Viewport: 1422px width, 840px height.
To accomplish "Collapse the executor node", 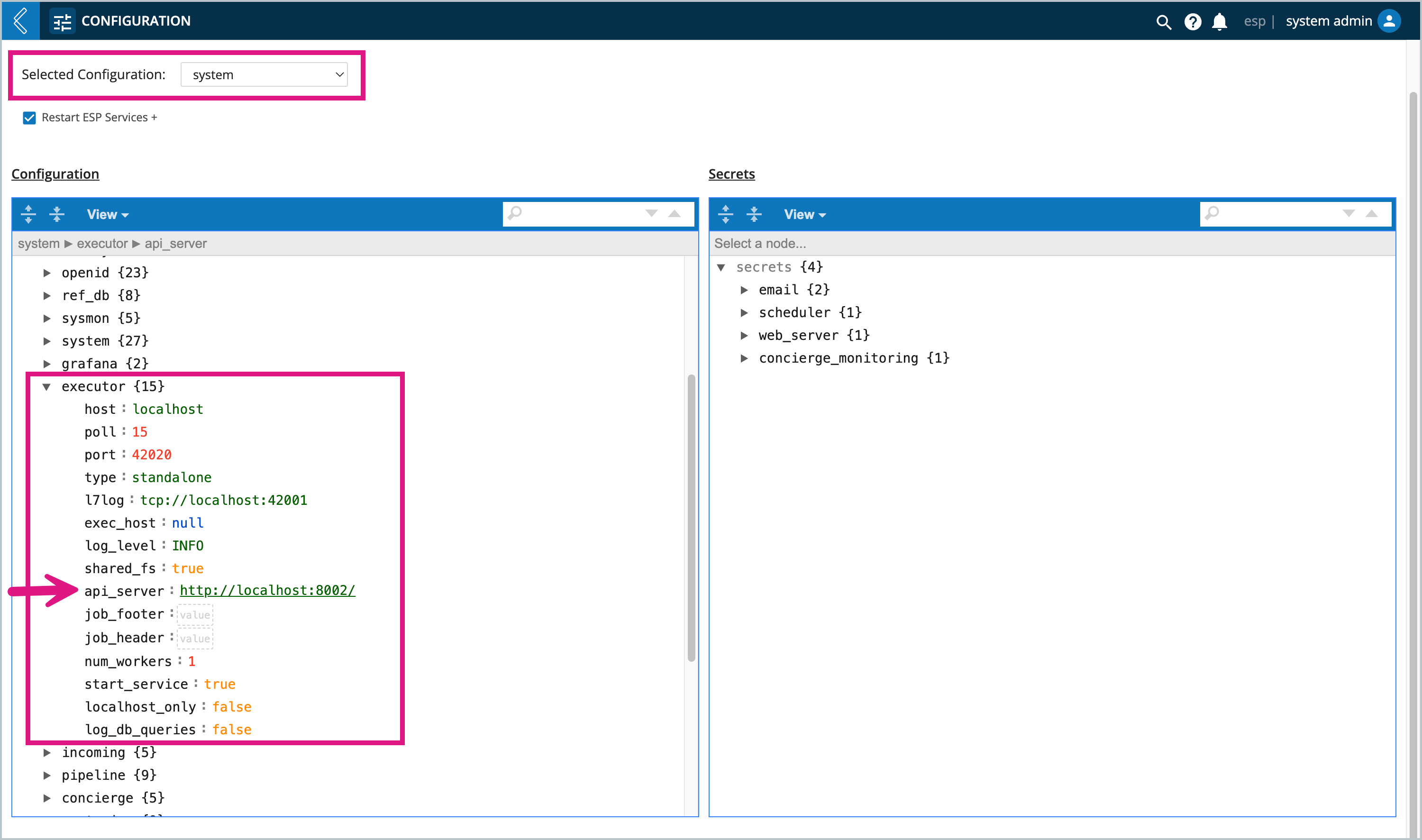I will (x=47, y=387).
